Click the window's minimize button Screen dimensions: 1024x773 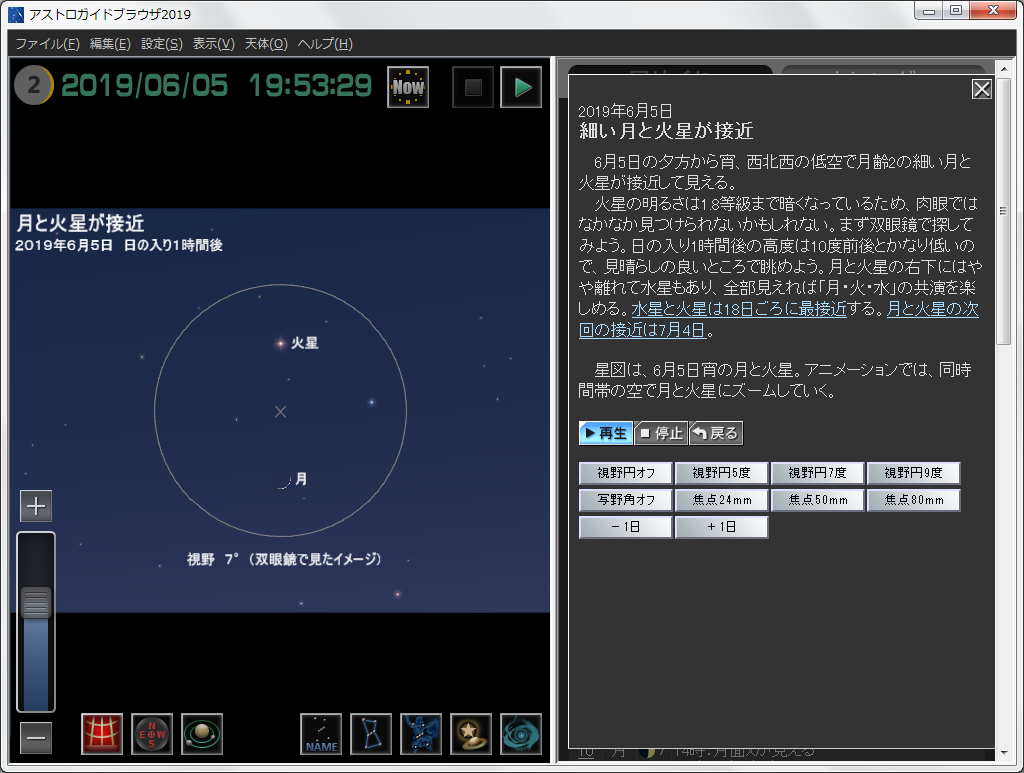[x=929, y=11]
